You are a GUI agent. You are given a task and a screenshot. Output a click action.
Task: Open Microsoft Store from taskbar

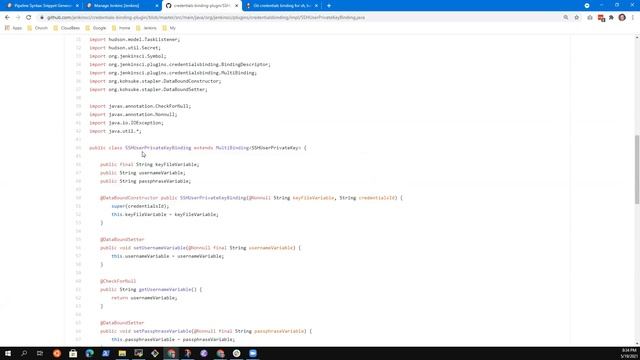(73, 353)
